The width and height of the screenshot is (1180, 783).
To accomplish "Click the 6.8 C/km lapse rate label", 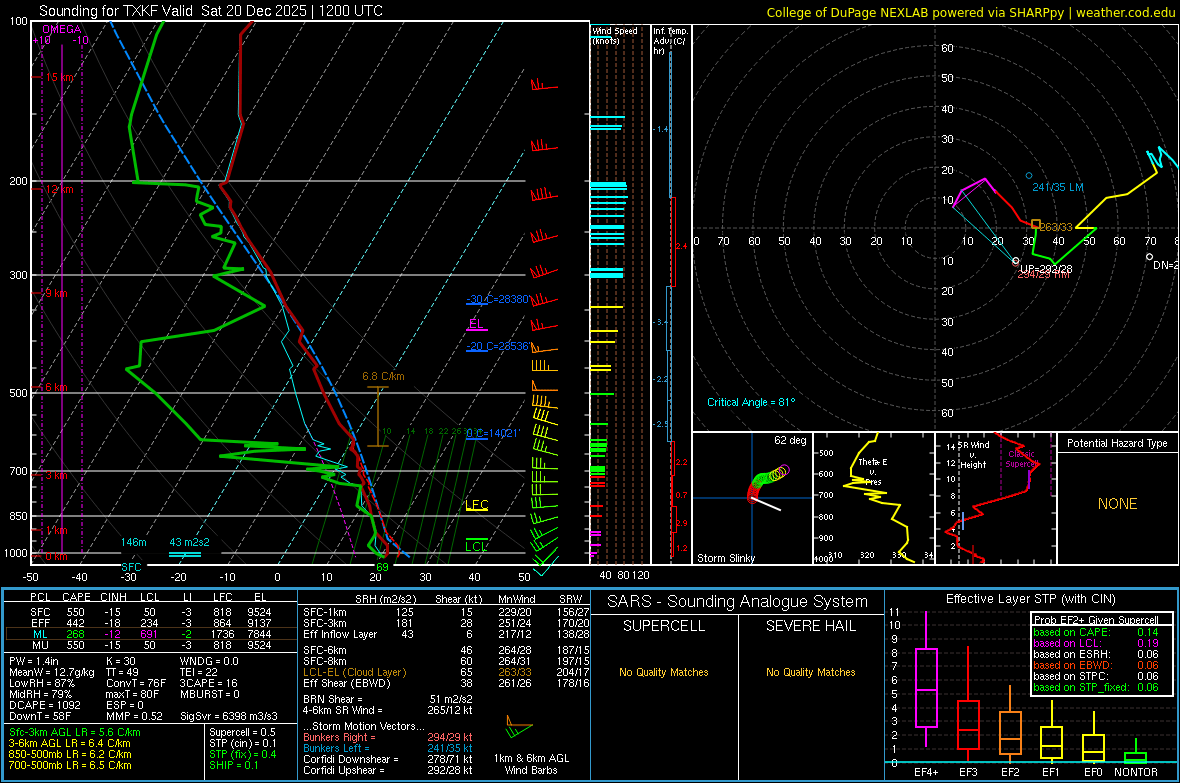I will pyautogui.click(x=383, y=376).
